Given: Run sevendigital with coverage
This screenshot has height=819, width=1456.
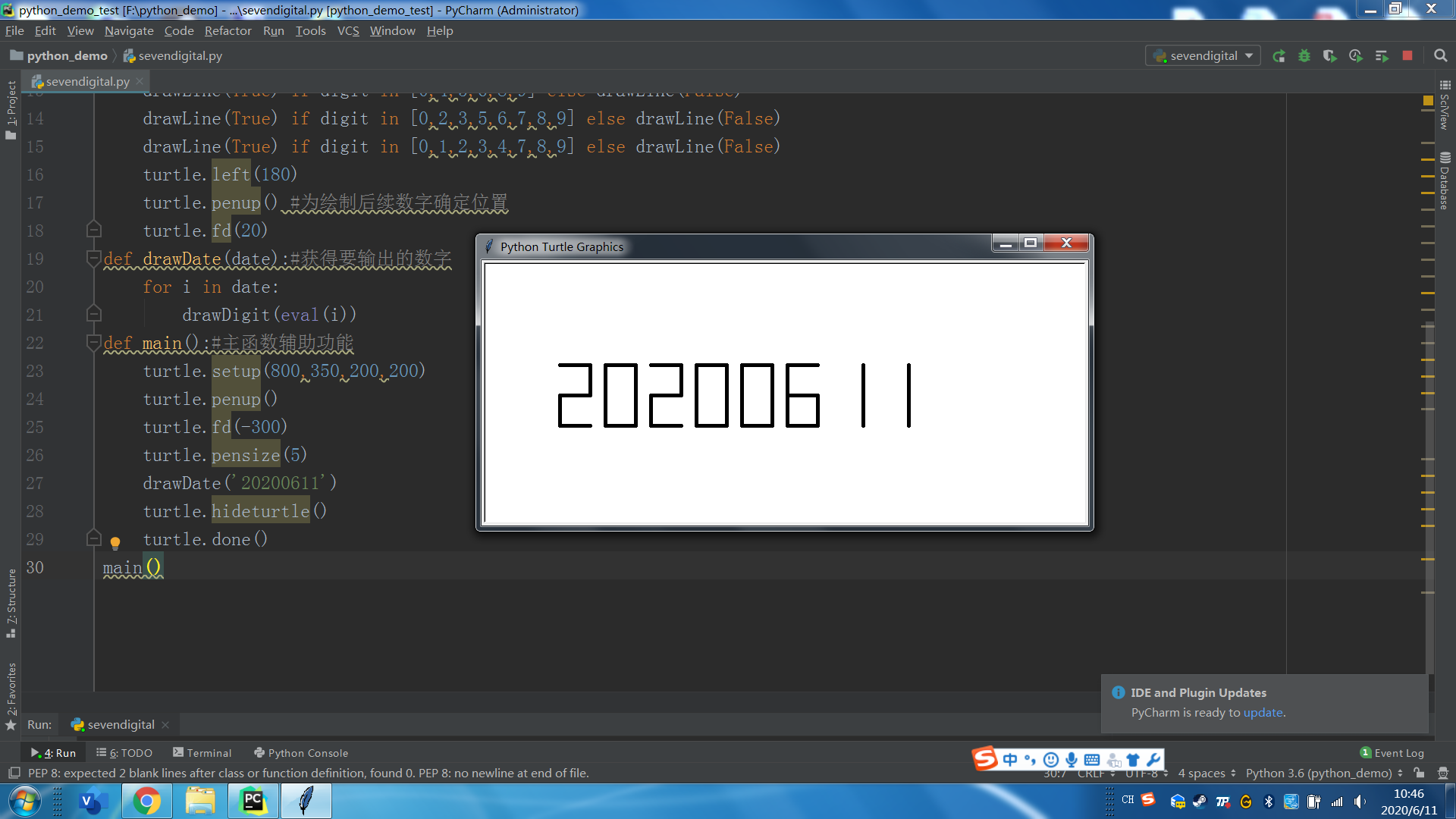Looking at the screenshot, I should tap(1329, 56).
